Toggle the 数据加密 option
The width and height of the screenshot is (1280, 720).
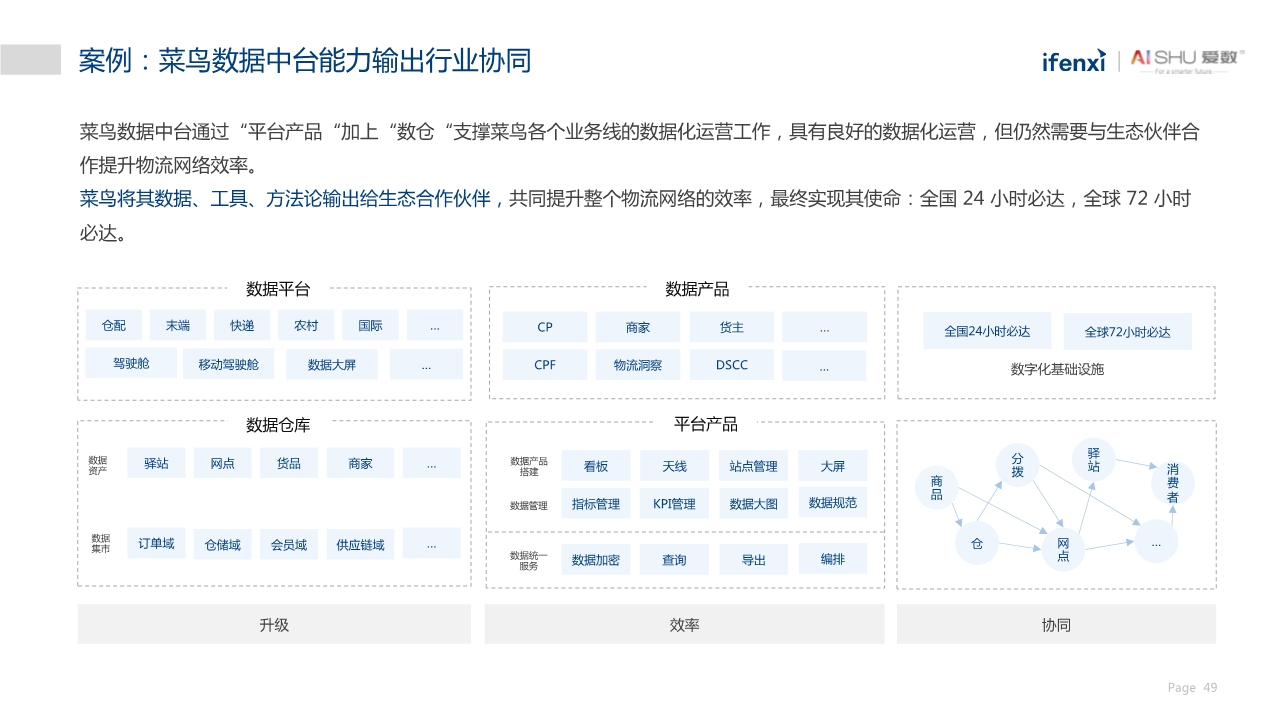595,560
